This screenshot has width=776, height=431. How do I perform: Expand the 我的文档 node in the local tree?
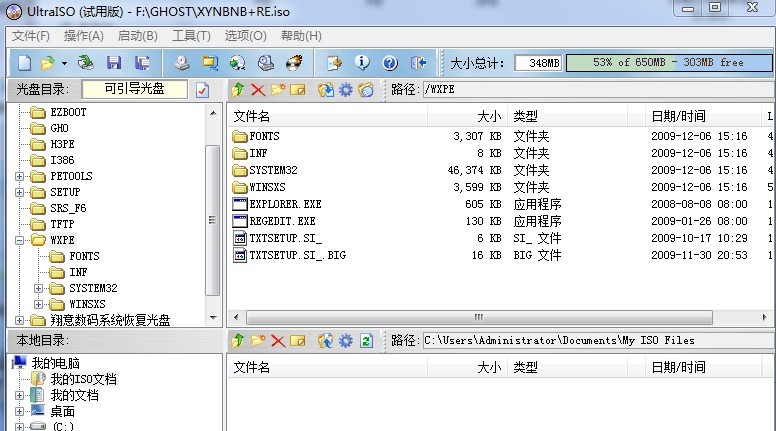[19, 395]
